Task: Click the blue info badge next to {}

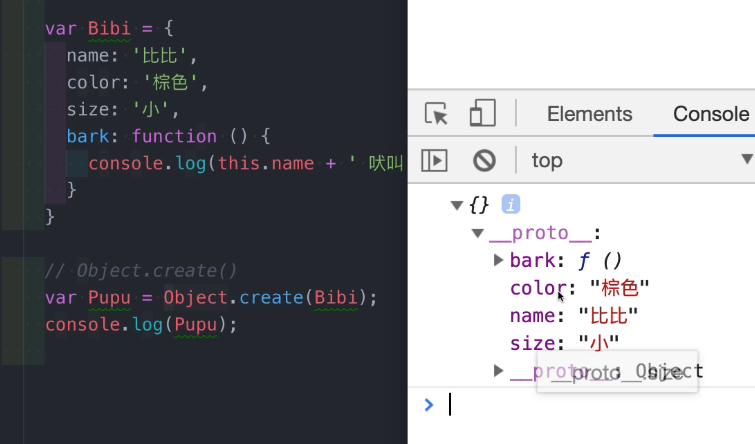Action: coord(511,204)
